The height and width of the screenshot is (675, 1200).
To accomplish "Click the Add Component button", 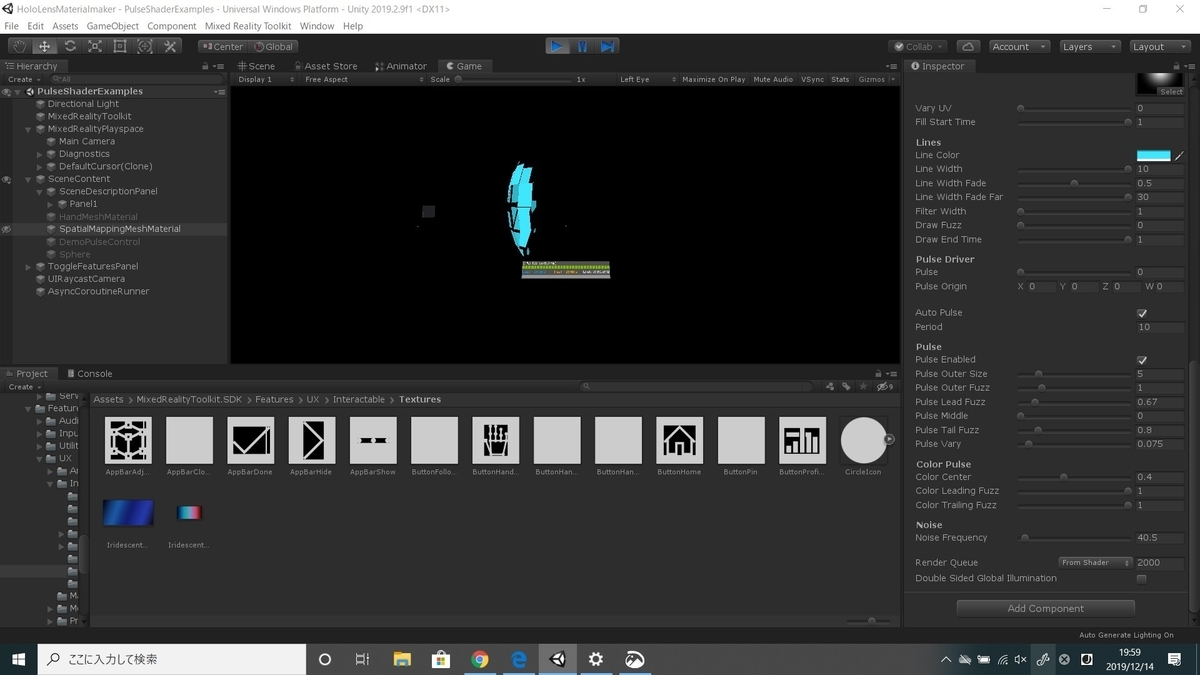I will point(1045,608).
